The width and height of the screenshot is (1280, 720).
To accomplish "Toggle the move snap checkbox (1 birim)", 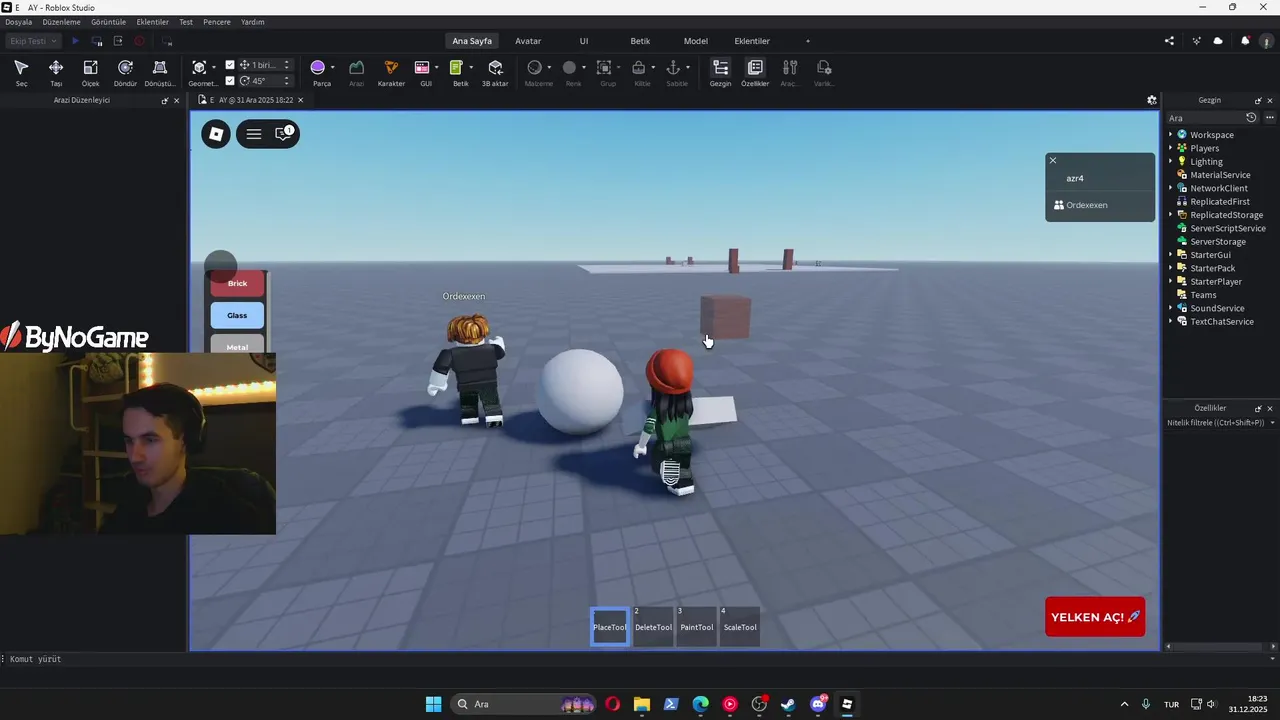I will 230,65.
